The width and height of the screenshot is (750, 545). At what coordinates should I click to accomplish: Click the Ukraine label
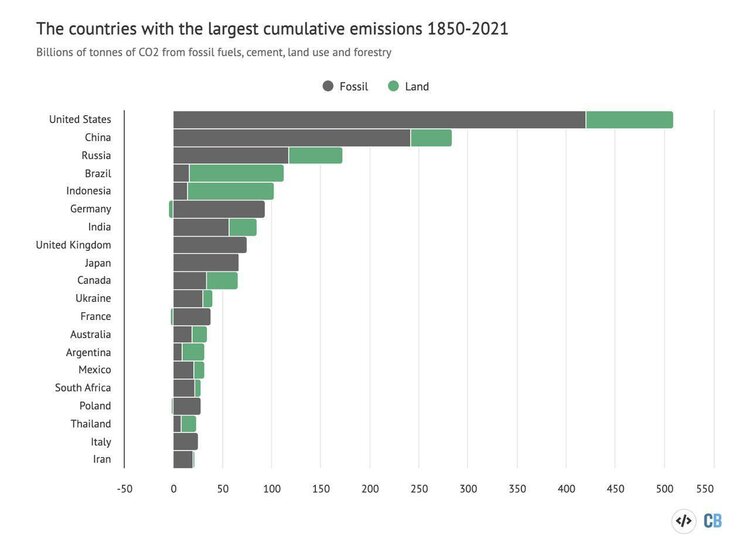93,298
